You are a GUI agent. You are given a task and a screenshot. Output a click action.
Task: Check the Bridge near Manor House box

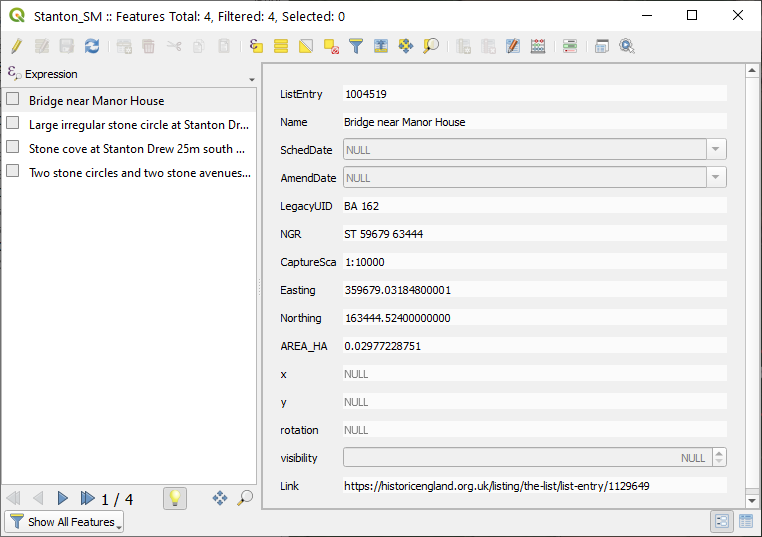tap(13, 100)
